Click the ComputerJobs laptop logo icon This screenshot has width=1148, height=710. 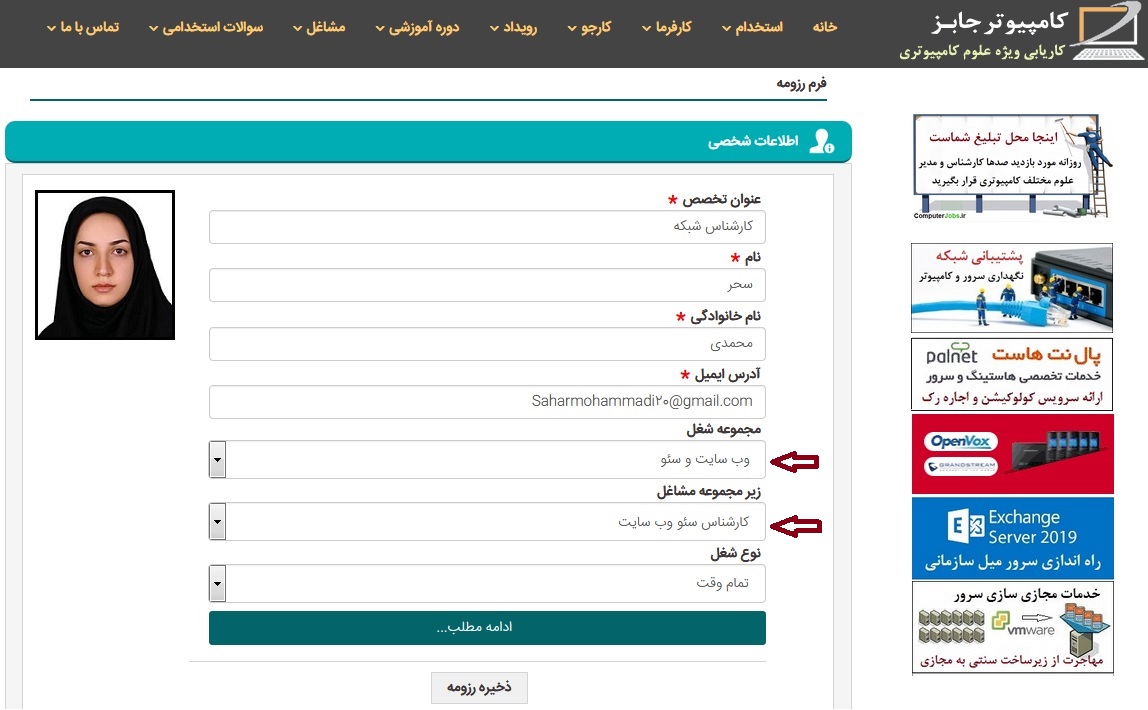[1107, 31]
